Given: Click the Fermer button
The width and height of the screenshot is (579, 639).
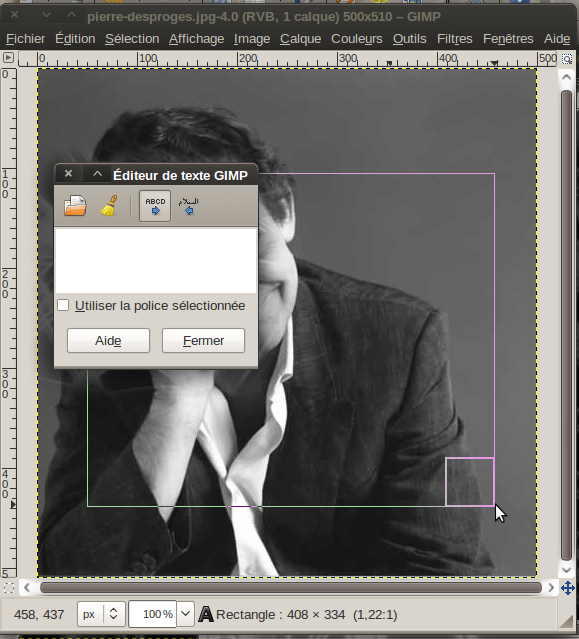Looking at the screenshot, I should point(203,340).
